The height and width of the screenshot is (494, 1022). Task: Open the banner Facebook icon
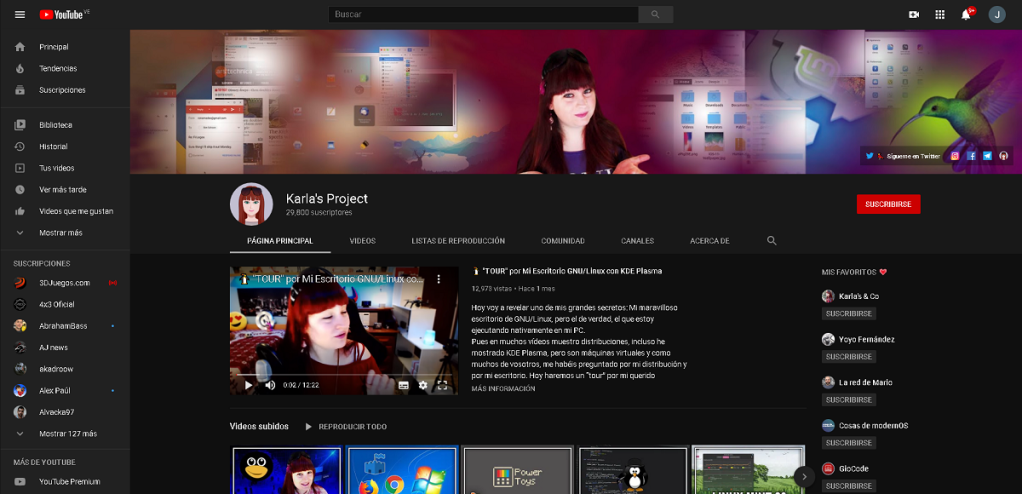click(x=971, y=156)
